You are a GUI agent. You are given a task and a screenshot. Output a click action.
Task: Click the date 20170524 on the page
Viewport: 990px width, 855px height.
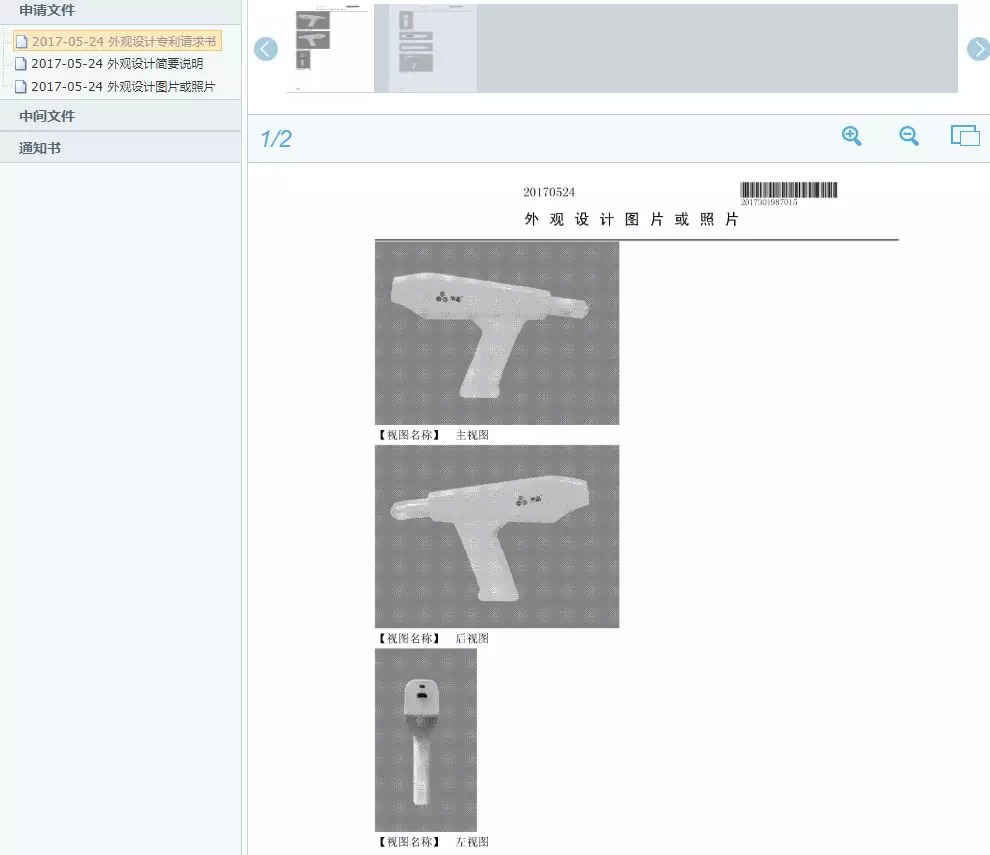click(x=549, y=192)
